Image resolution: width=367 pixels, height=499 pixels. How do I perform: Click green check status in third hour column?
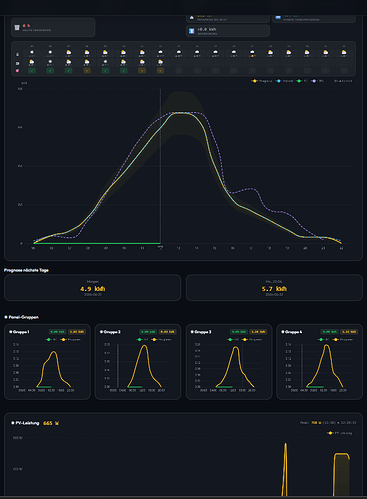pyautogui.click(x=69, y=71)
